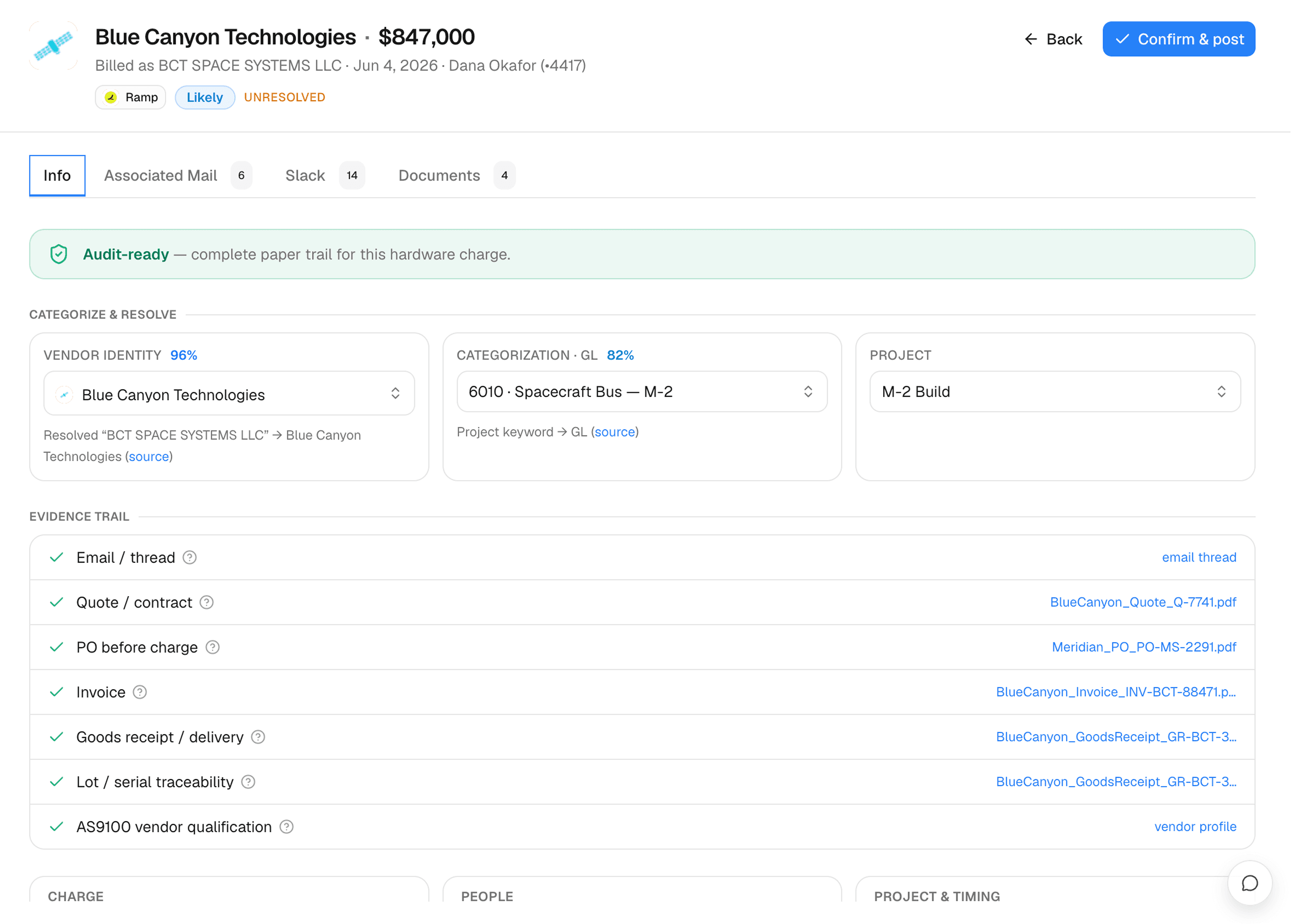Screen dimensions: 1291x924
Task: Open Meridian_PO_PO-MS-2291.pdf
Action: tap(1144, 648)
